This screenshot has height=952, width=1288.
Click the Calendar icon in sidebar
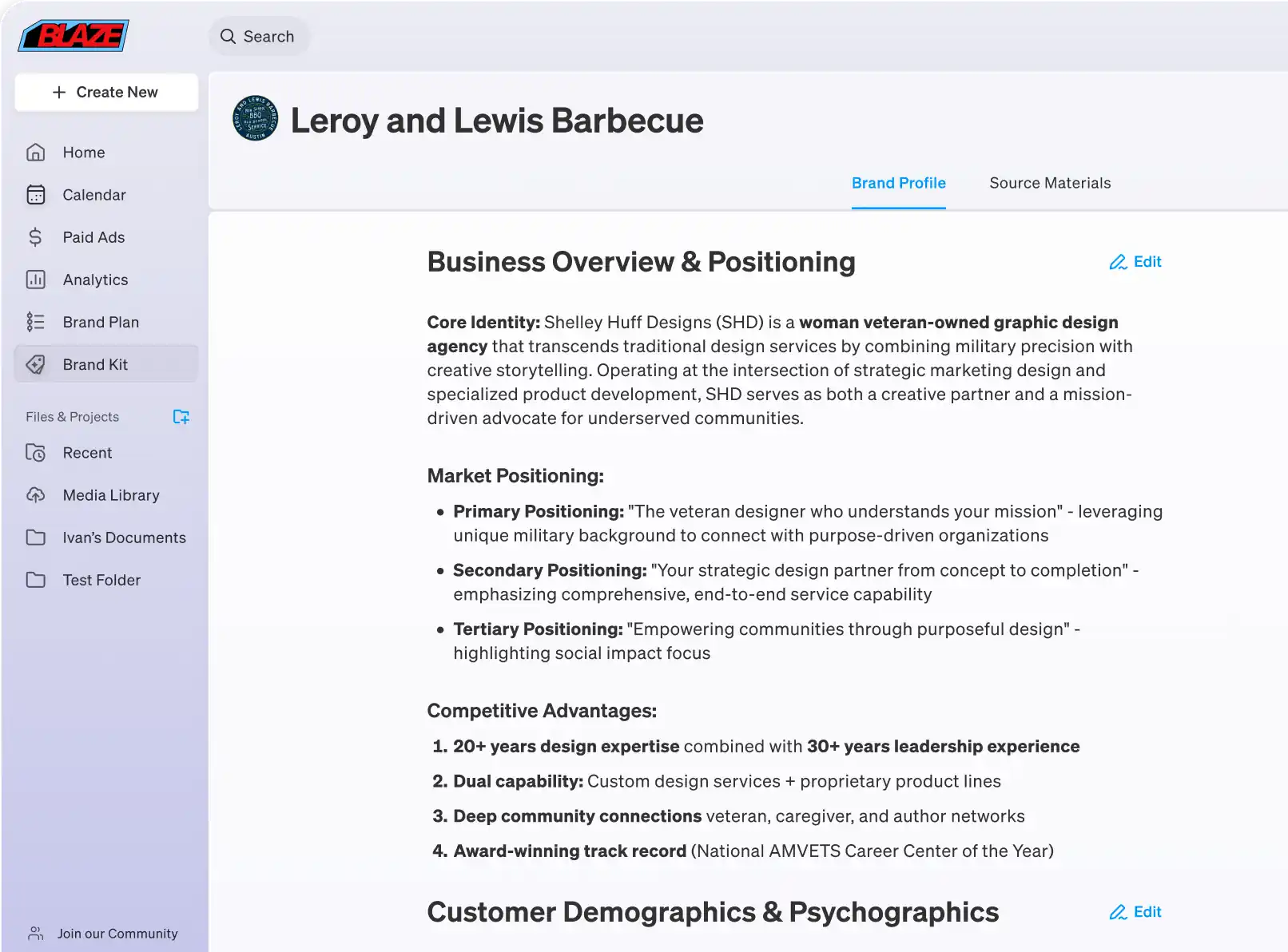(x=36, y=195)
